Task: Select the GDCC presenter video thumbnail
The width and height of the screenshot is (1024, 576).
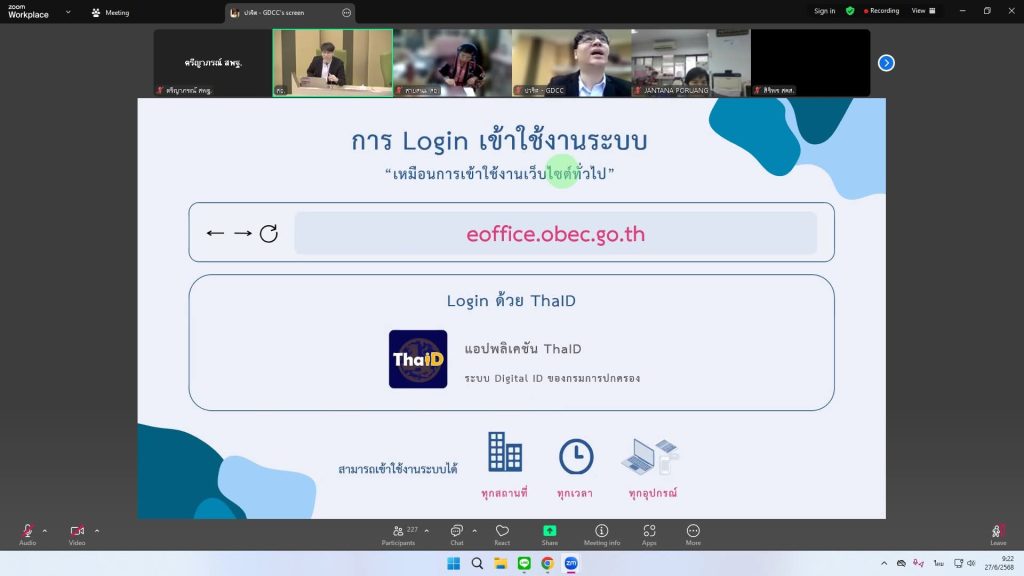Action: [571, 63]
